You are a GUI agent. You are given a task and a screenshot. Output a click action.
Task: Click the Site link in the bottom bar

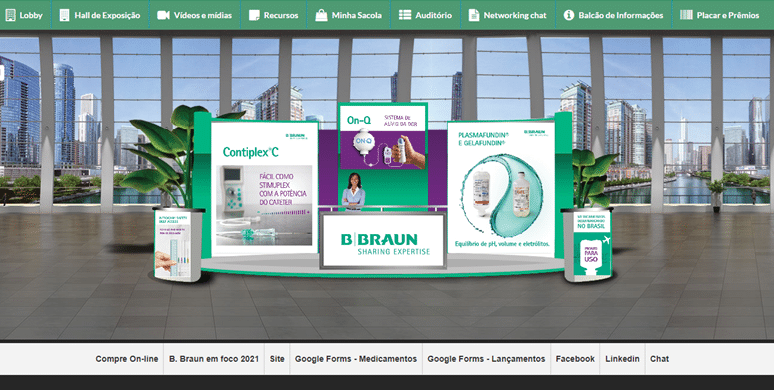277,359
